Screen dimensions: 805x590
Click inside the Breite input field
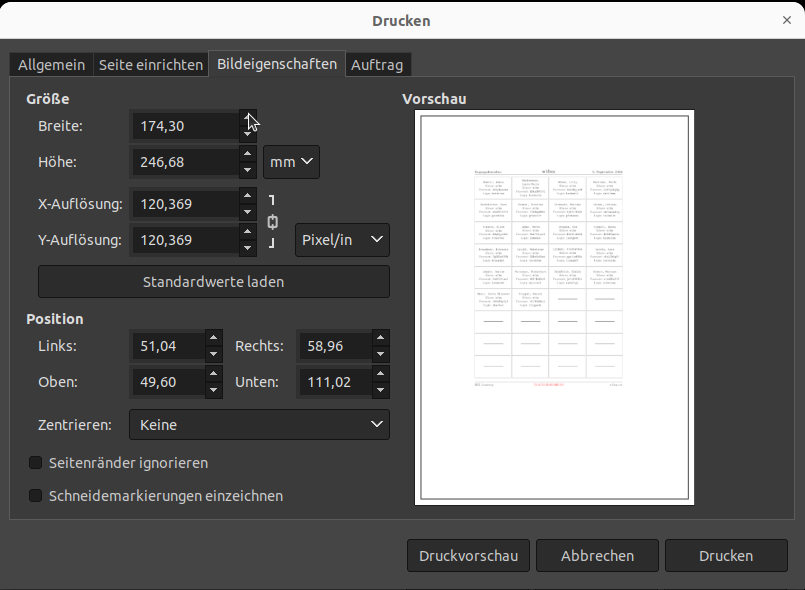click(x=185, y=126)
